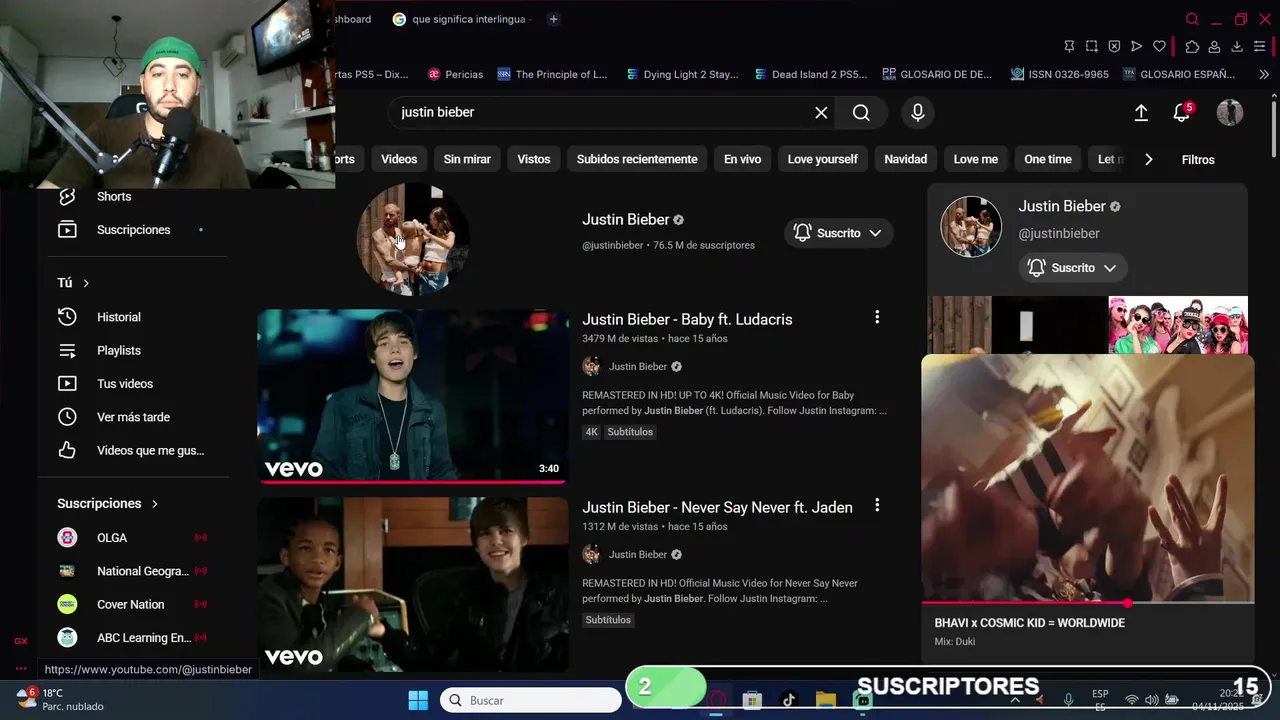Open the ISSN 0326-9965 bookmark
This screenshot has height=720, width=1280.
(x=1060, y=74)
